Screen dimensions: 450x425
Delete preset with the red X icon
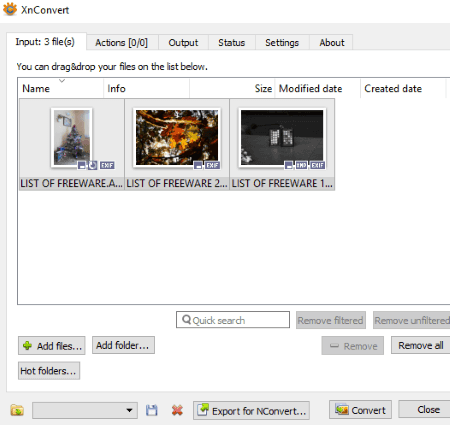(177, 410)
